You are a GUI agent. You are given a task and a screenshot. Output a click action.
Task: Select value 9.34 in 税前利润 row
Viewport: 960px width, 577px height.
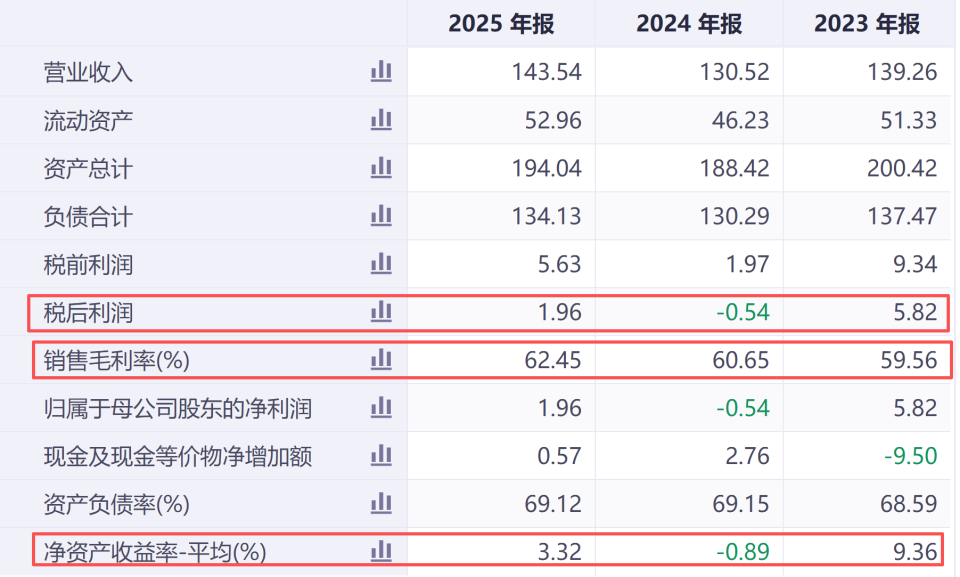915,265
